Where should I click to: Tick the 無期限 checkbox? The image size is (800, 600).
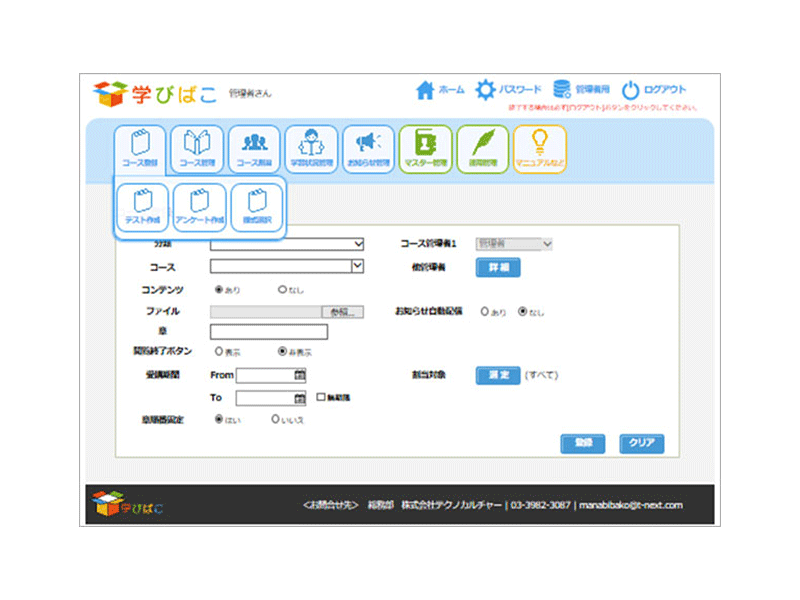tap(321, 397)
